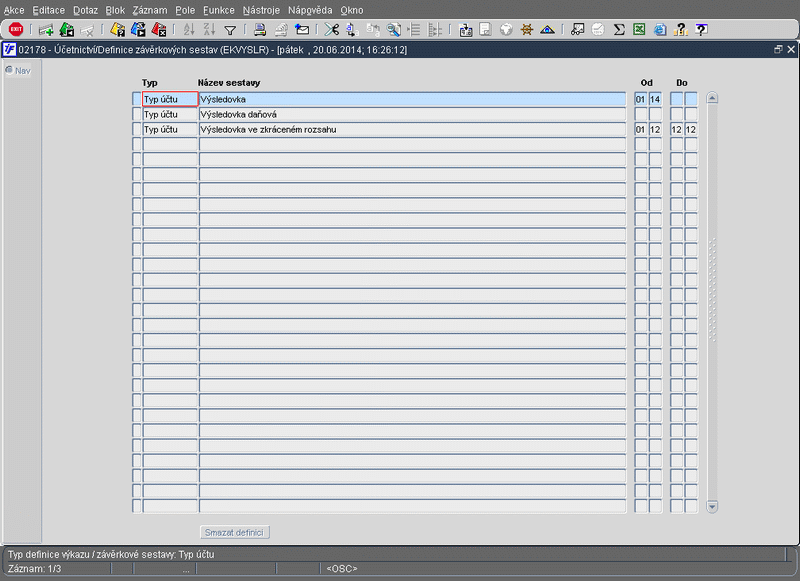Open the Záznam menu
Screen dimensions: 800x581
(x=150, y=10)
